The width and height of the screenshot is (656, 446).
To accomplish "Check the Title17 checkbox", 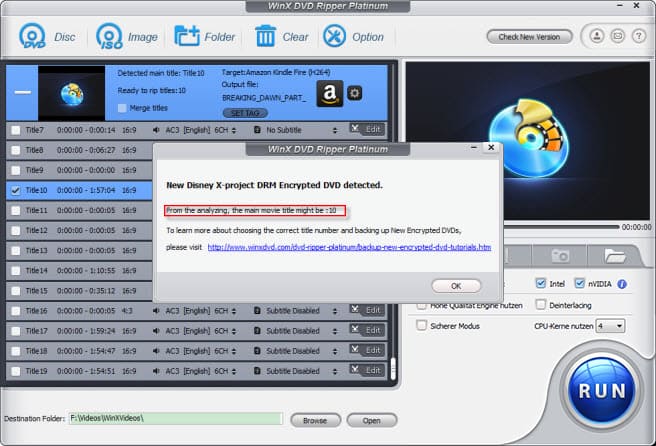I will (x=16, y=331).
